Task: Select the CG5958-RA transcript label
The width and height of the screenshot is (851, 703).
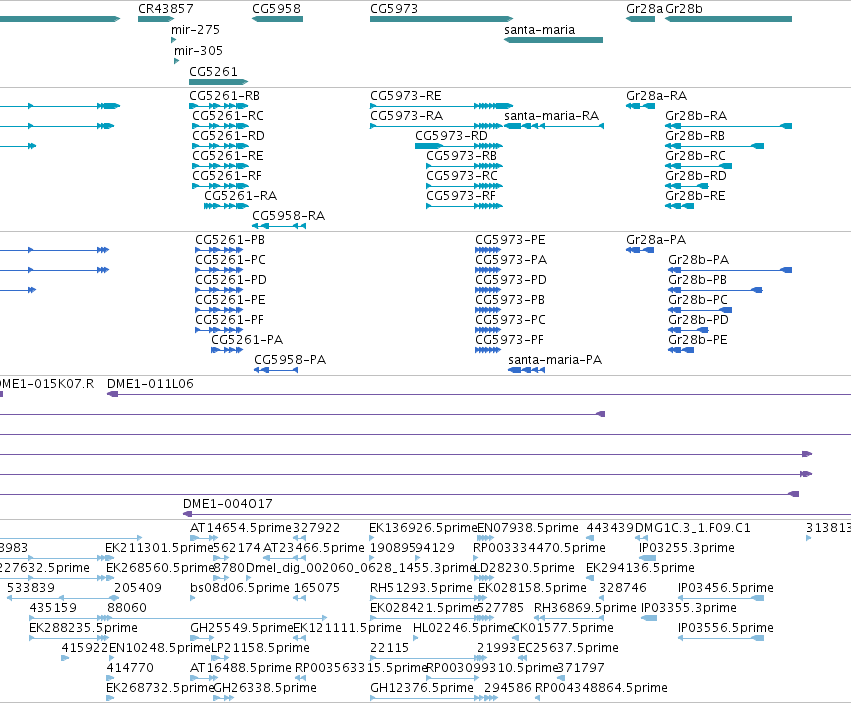Action: (289, 216)
